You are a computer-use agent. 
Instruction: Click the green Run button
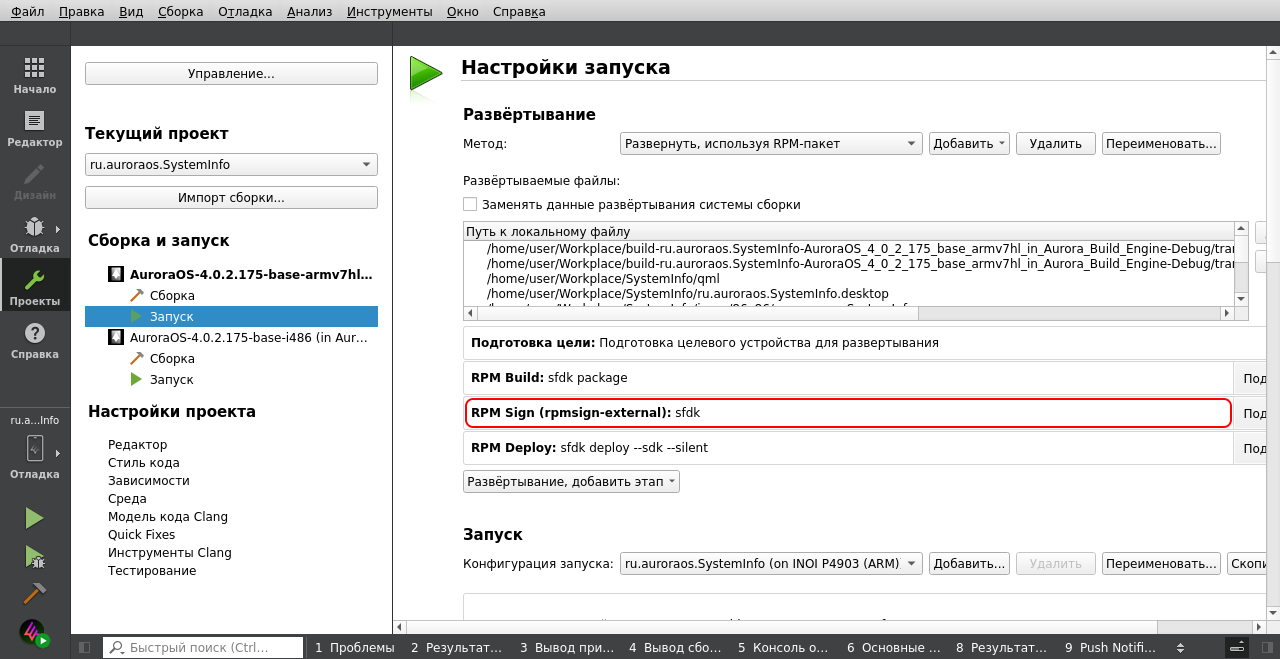coord(34,518)
